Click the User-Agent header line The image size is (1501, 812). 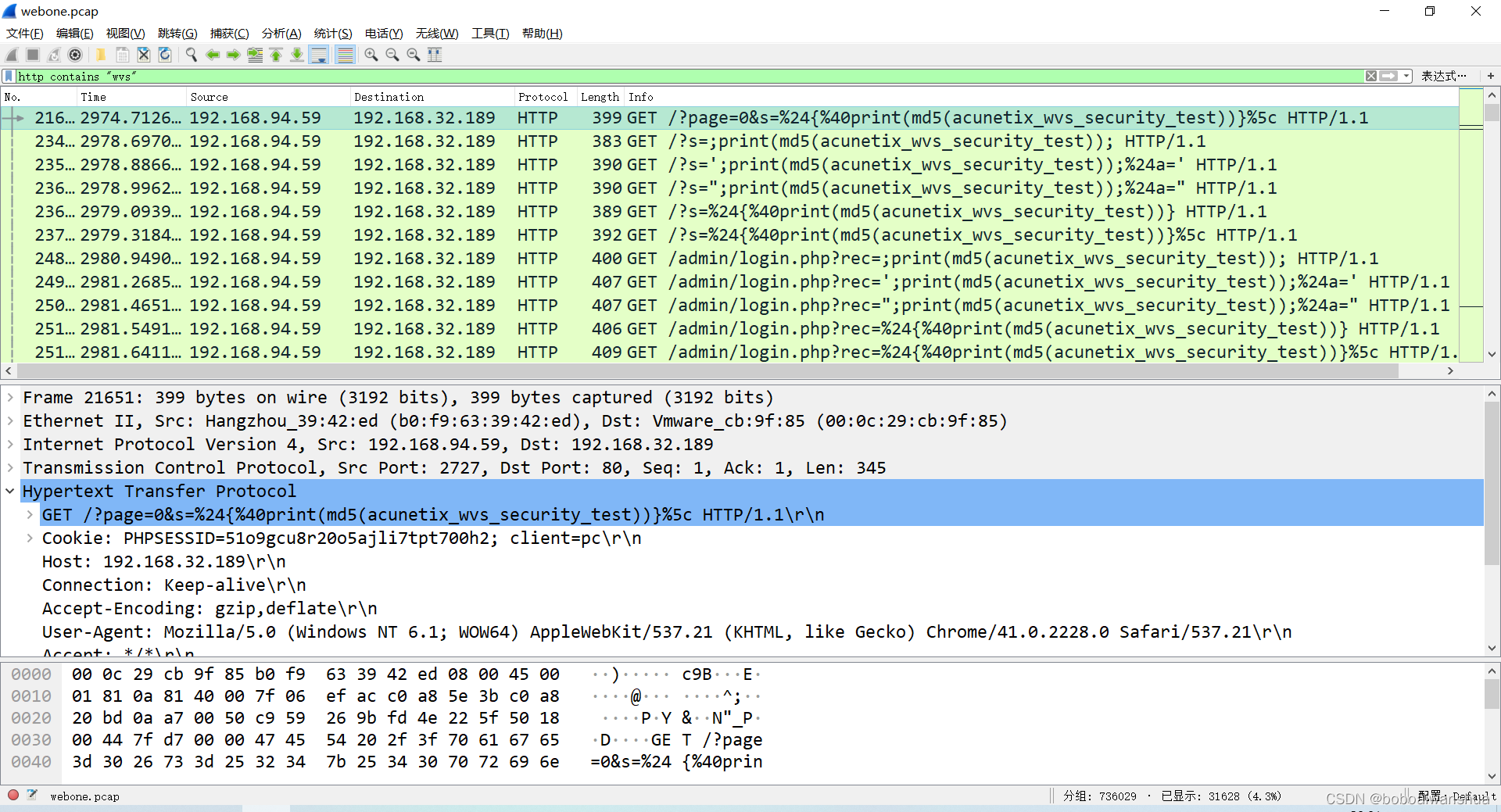pos(667,631)
